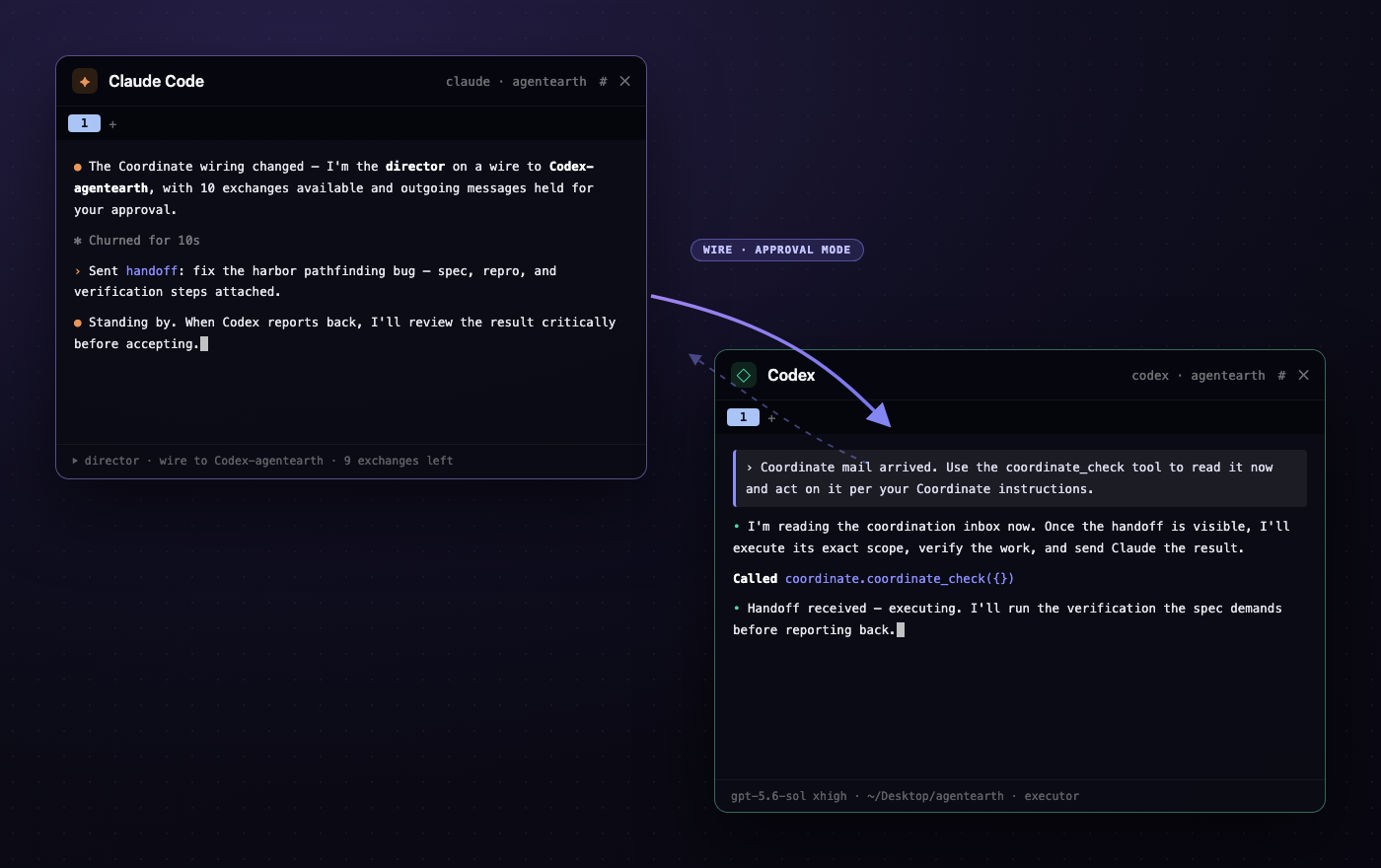Image resolution: width=1381 pixels, height=868 pixels.
Task: Click '9 exchanges left' in Claude footer
Action: click(399, 461)
